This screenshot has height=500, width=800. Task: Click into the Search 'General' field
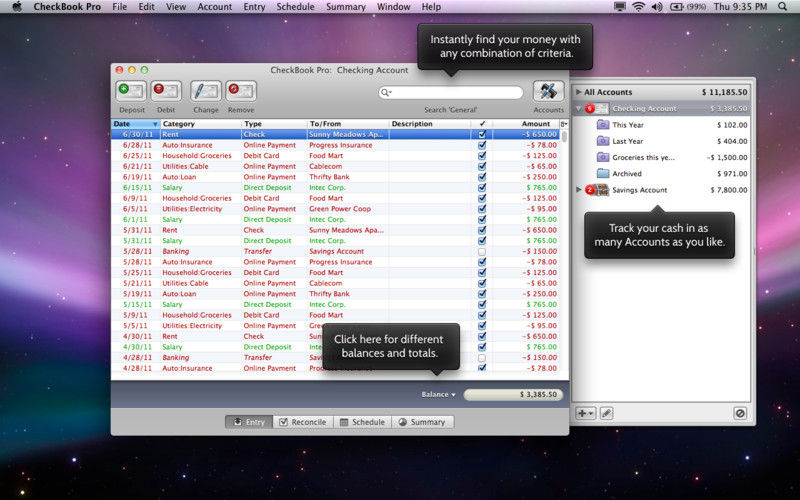pyautogui.click(x=451, y=92)
